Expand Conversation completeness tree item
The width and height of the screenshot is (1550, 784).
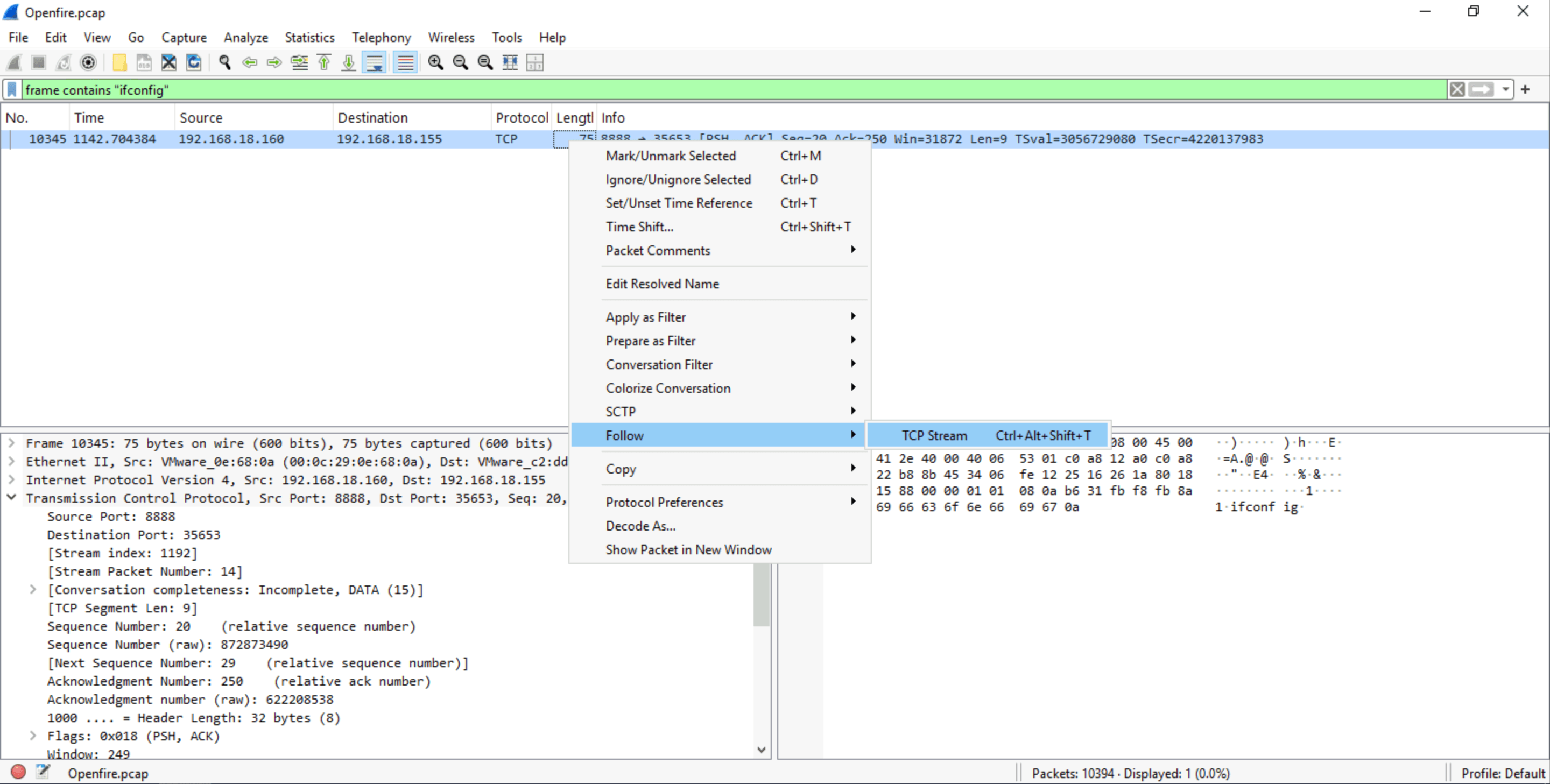tap(33, 590)
